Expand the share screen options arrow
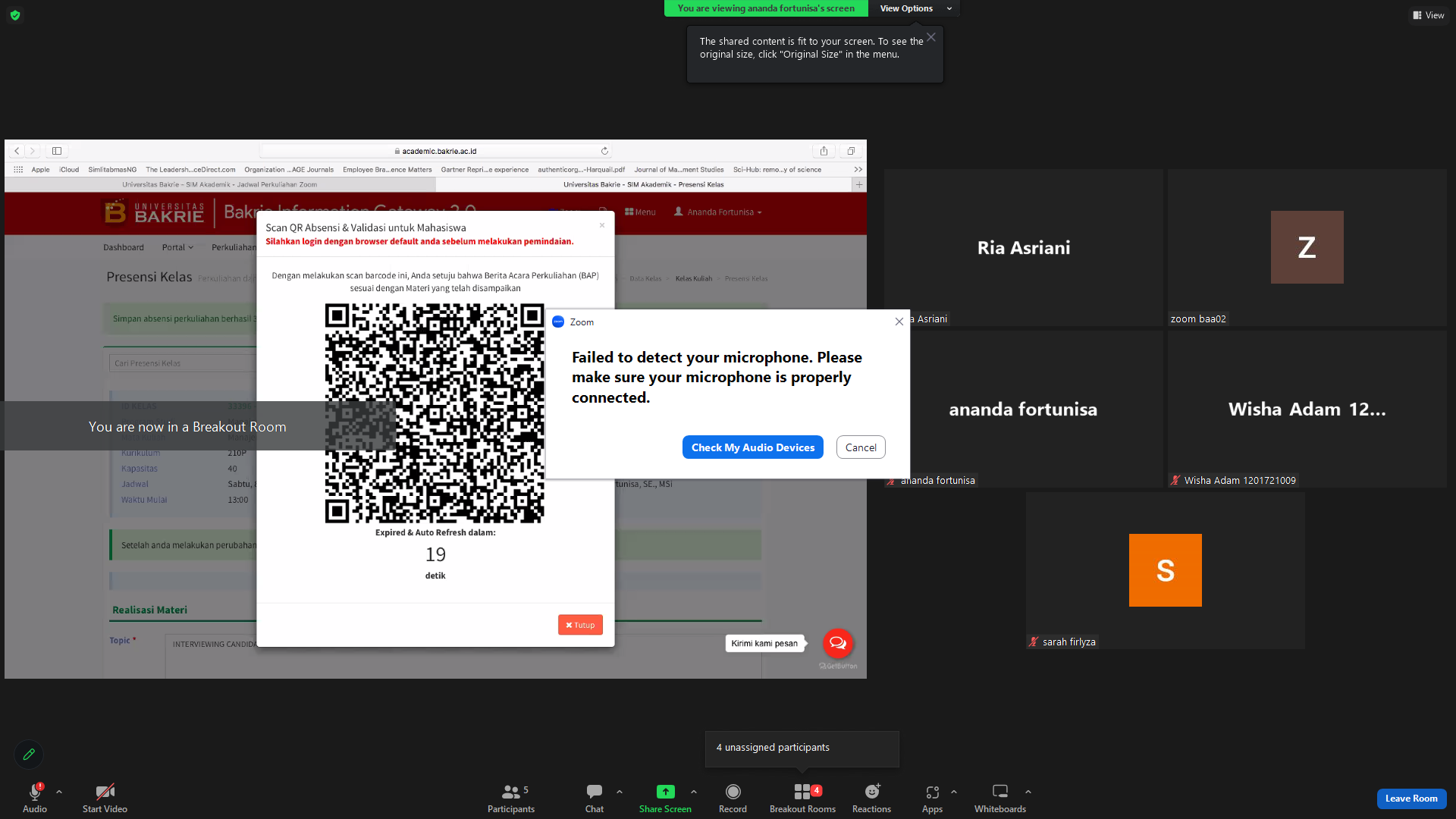 pos(694,792)
